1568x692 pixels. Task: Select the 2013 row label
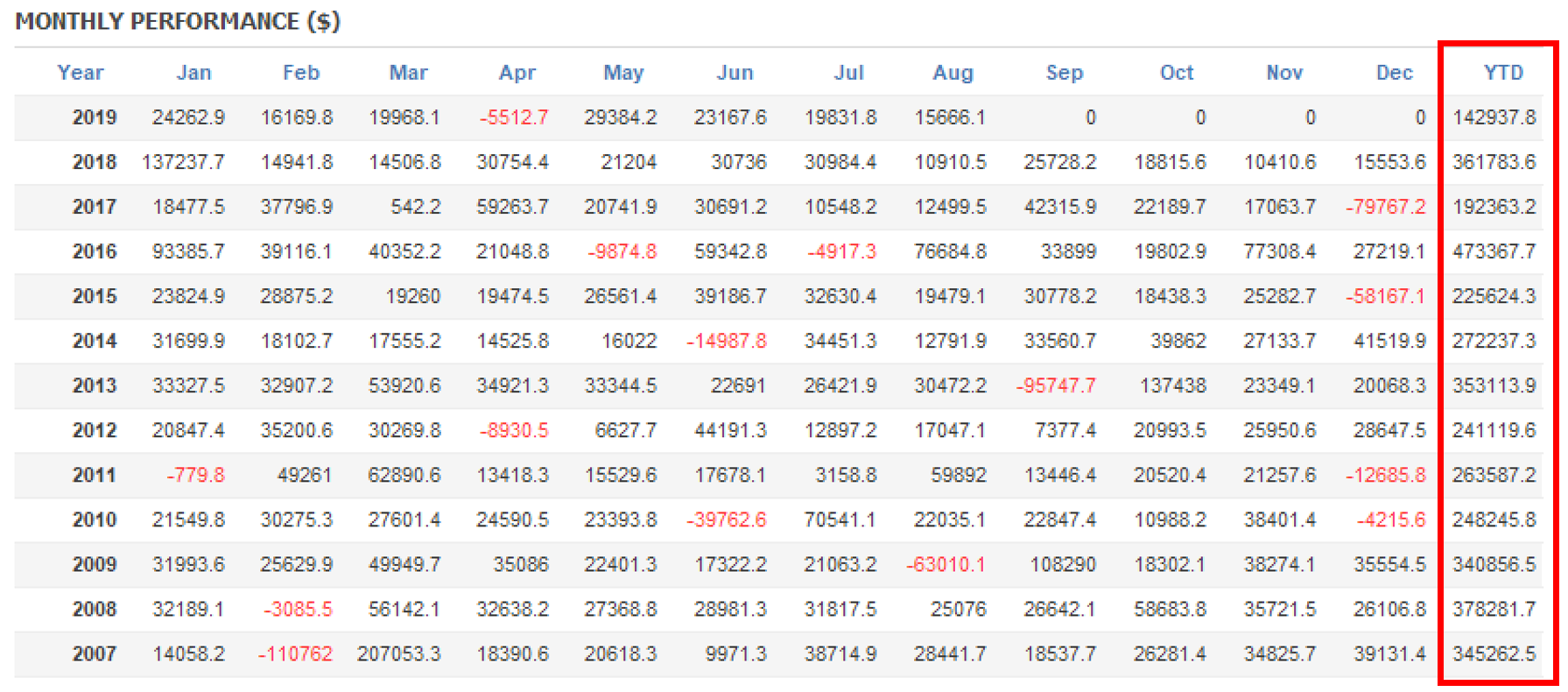[95, 385]
